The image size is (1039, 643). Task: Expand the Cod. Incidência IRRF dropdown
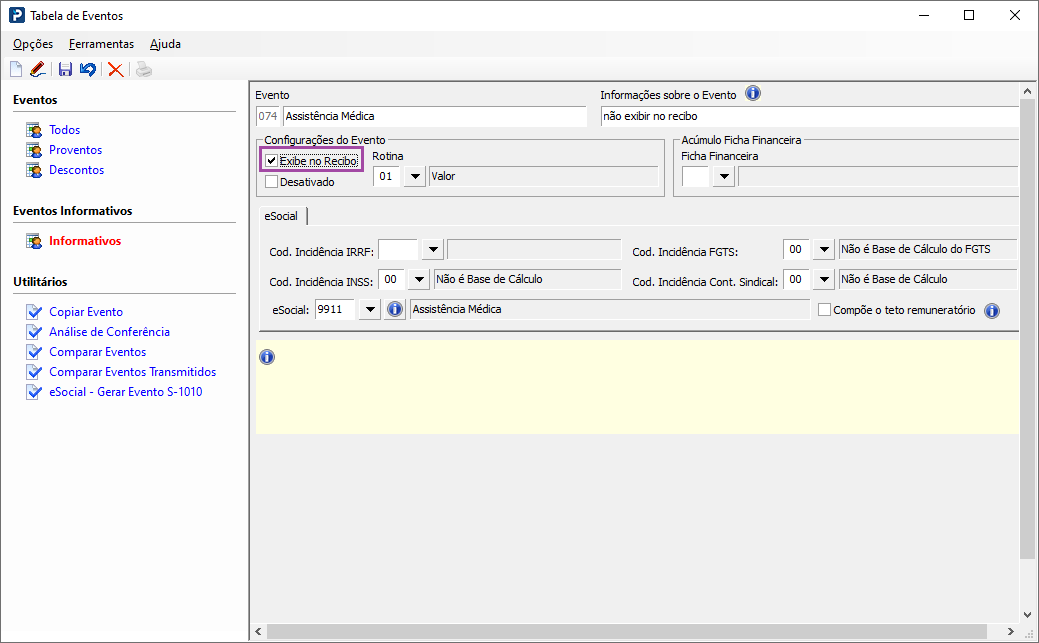[x=433, y=250]
